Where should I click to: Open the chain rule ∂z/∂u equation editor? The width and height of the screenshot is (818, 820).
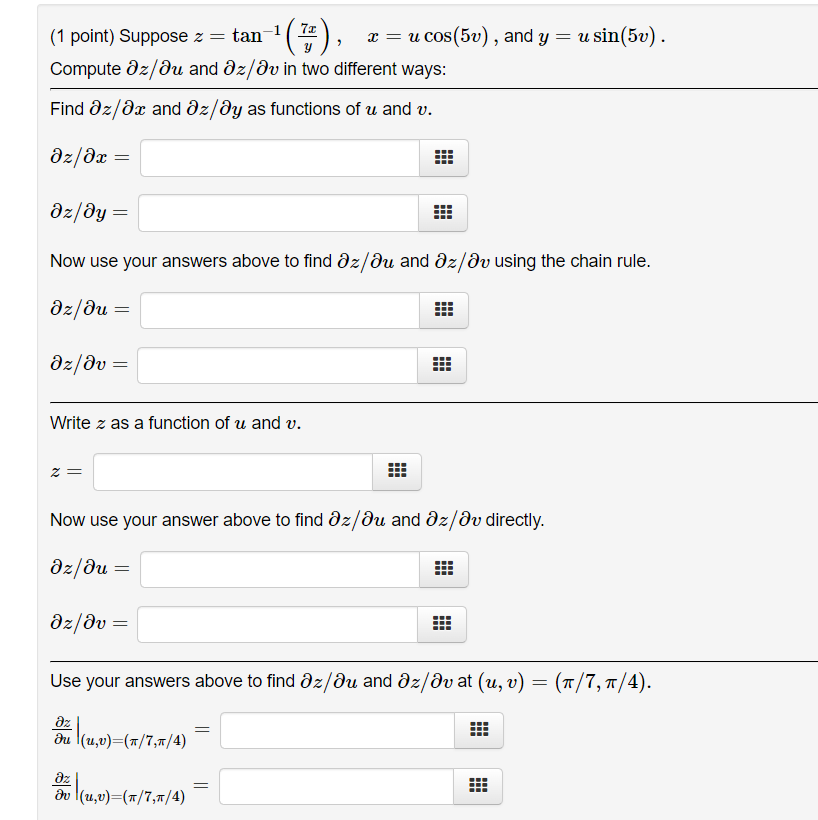[442, 310]
